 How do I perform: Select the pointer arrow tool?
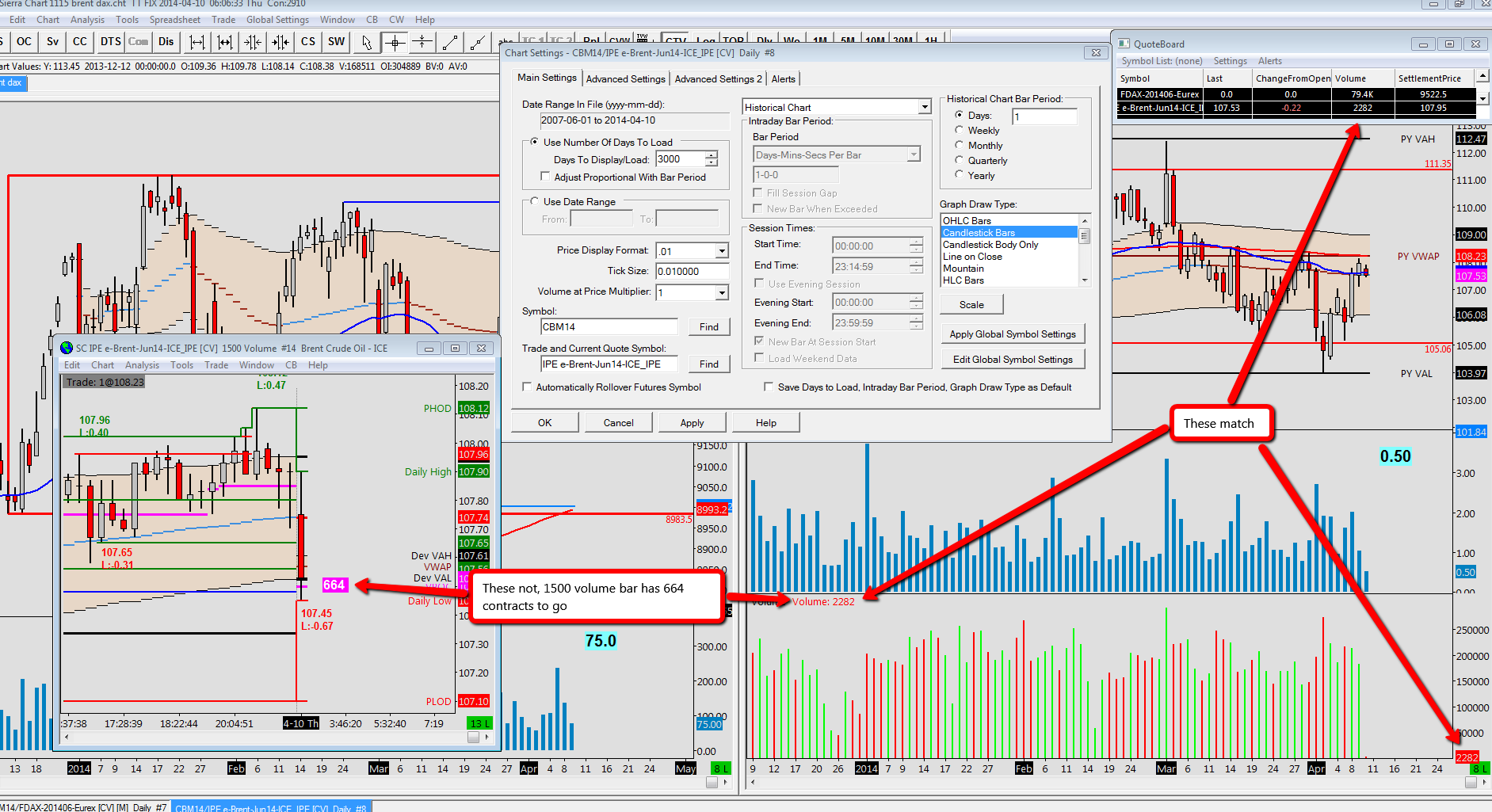366,42
